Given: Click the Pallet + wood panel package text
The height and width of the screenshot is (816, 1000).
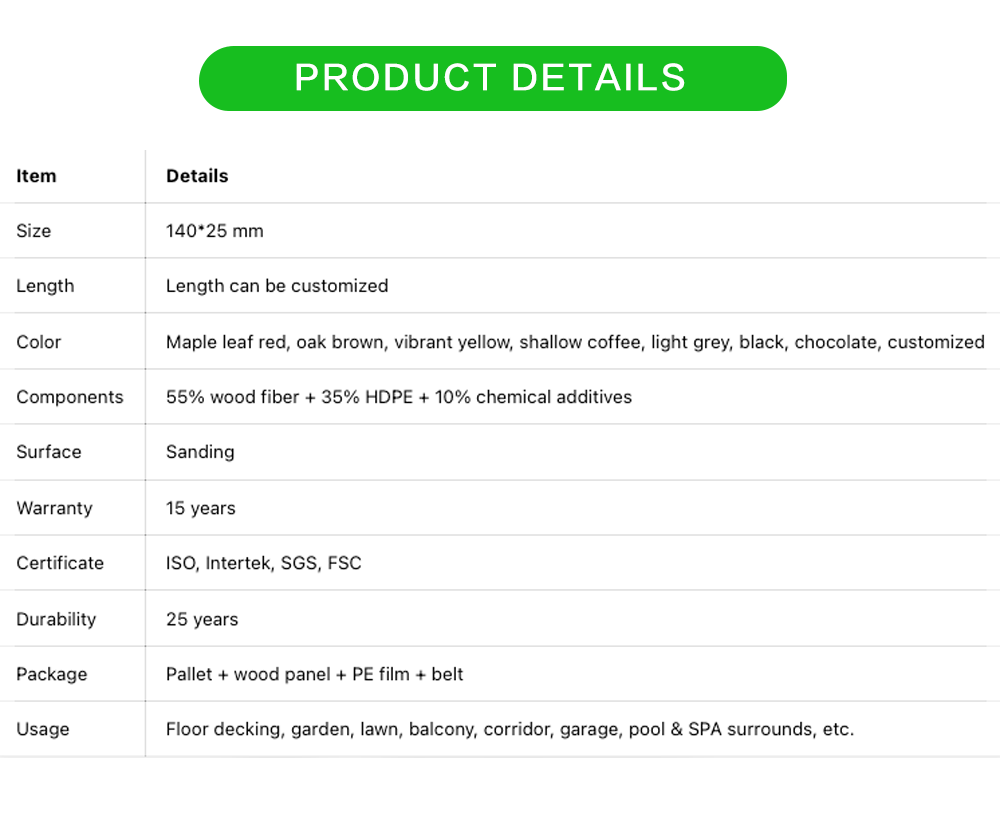Looking at the screenshot, I should (314, 674).
